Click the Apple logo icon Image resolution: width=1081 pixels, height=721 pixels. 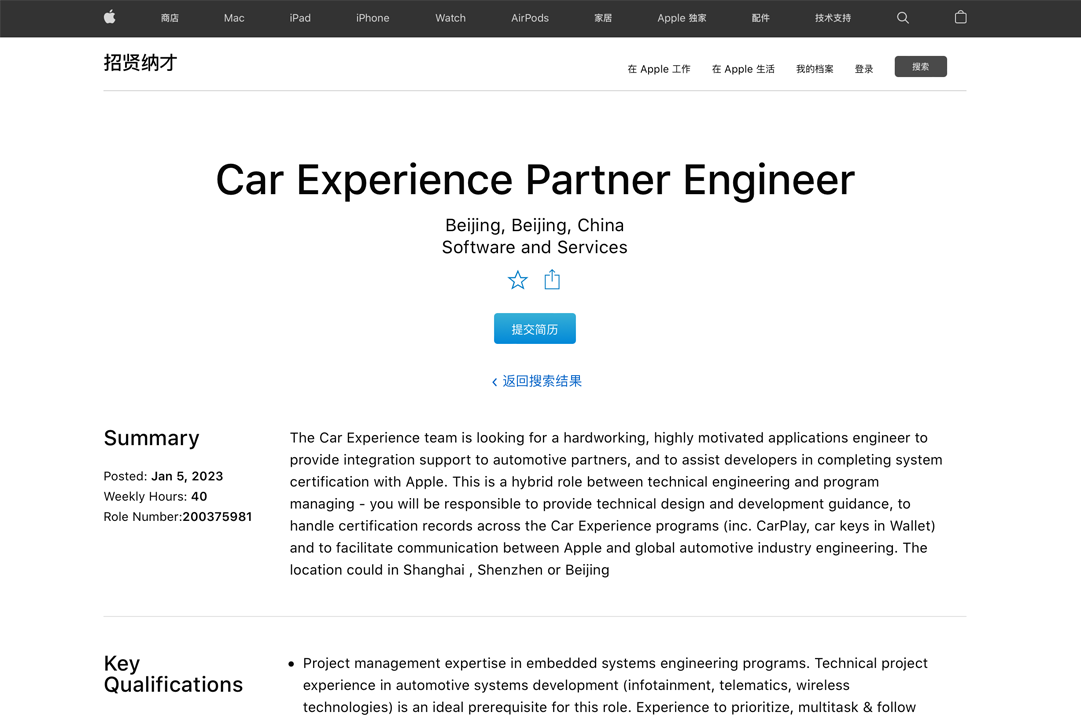(x=110, y=17)
